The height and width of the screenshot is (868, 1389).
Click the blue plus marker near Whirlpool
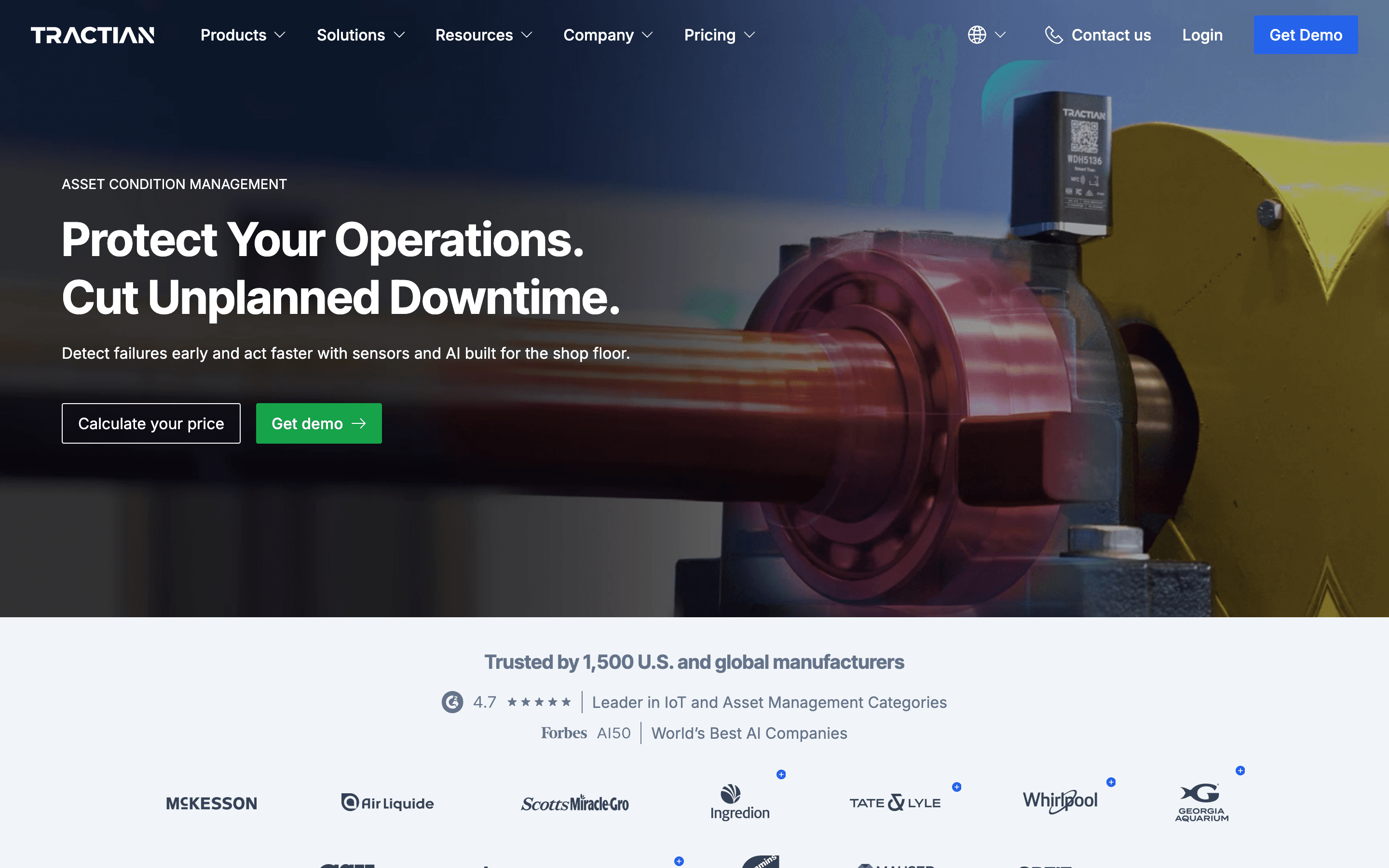tap(1111, 782)
